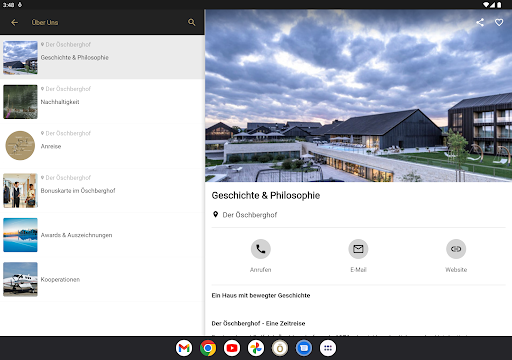The image size is (512, 360).
Task: Open YouTube from the dock
Action: (x=232, y=348)
